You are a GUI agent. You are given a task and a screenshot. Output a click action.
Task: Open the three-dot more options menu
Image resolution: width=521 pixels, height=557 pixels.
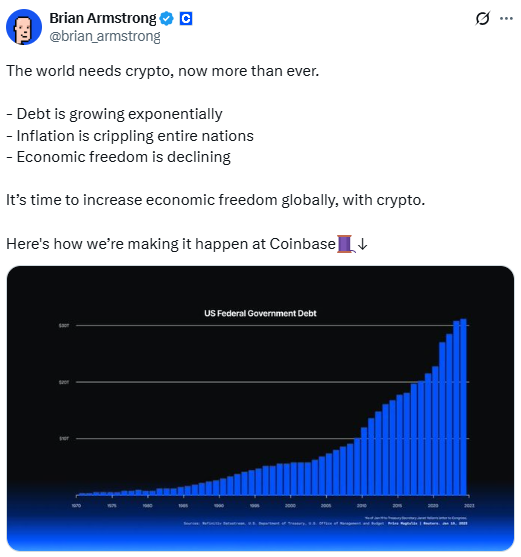506,18
